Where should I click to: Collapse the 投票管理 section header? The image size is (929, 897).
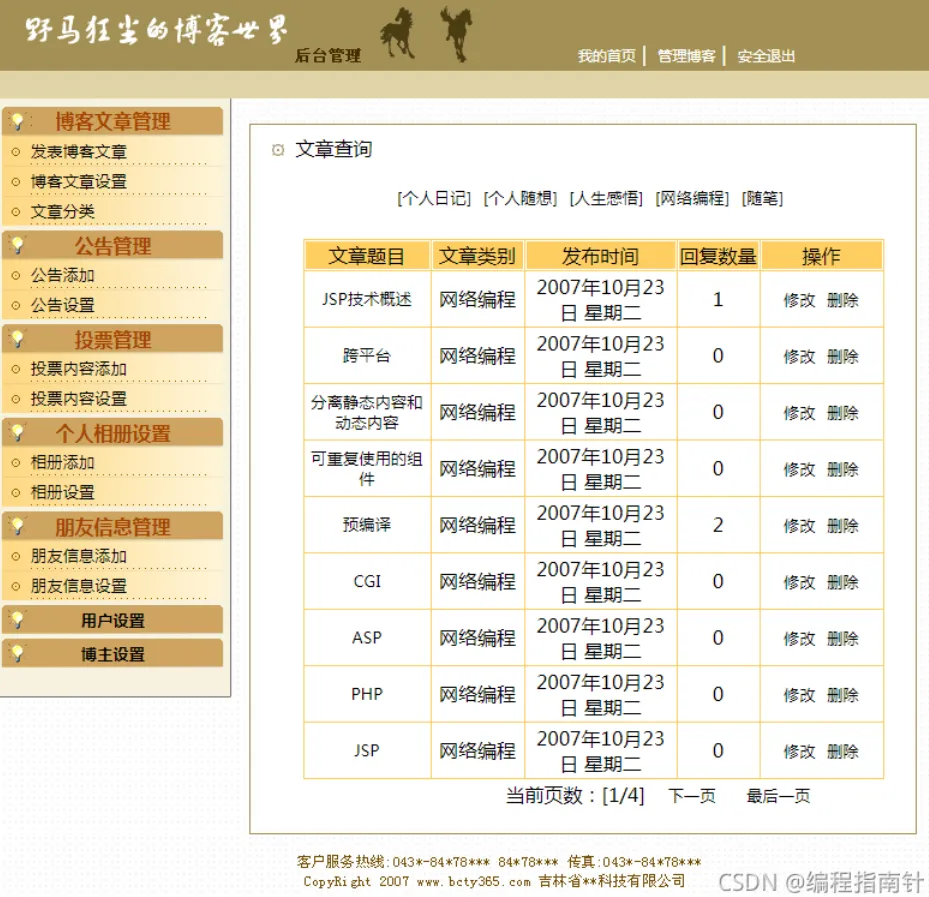point(113,339)
